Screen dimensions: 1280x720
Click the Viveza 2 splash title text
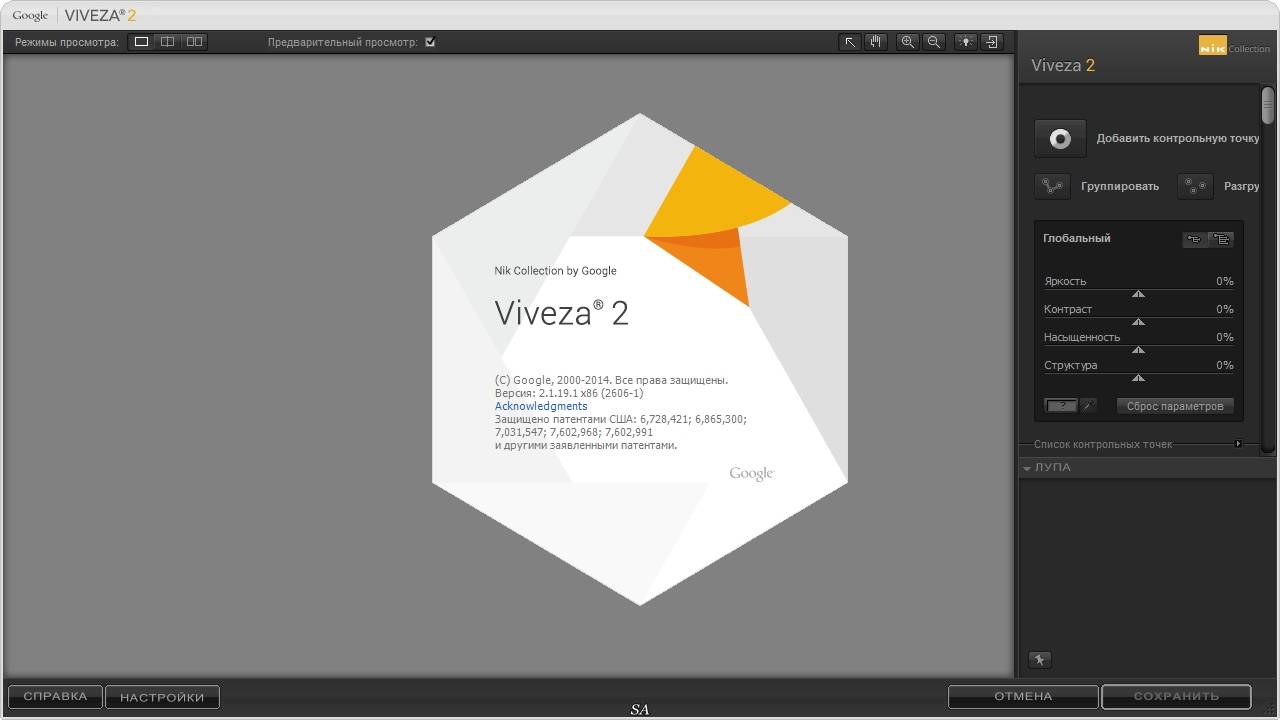[562, 313]
